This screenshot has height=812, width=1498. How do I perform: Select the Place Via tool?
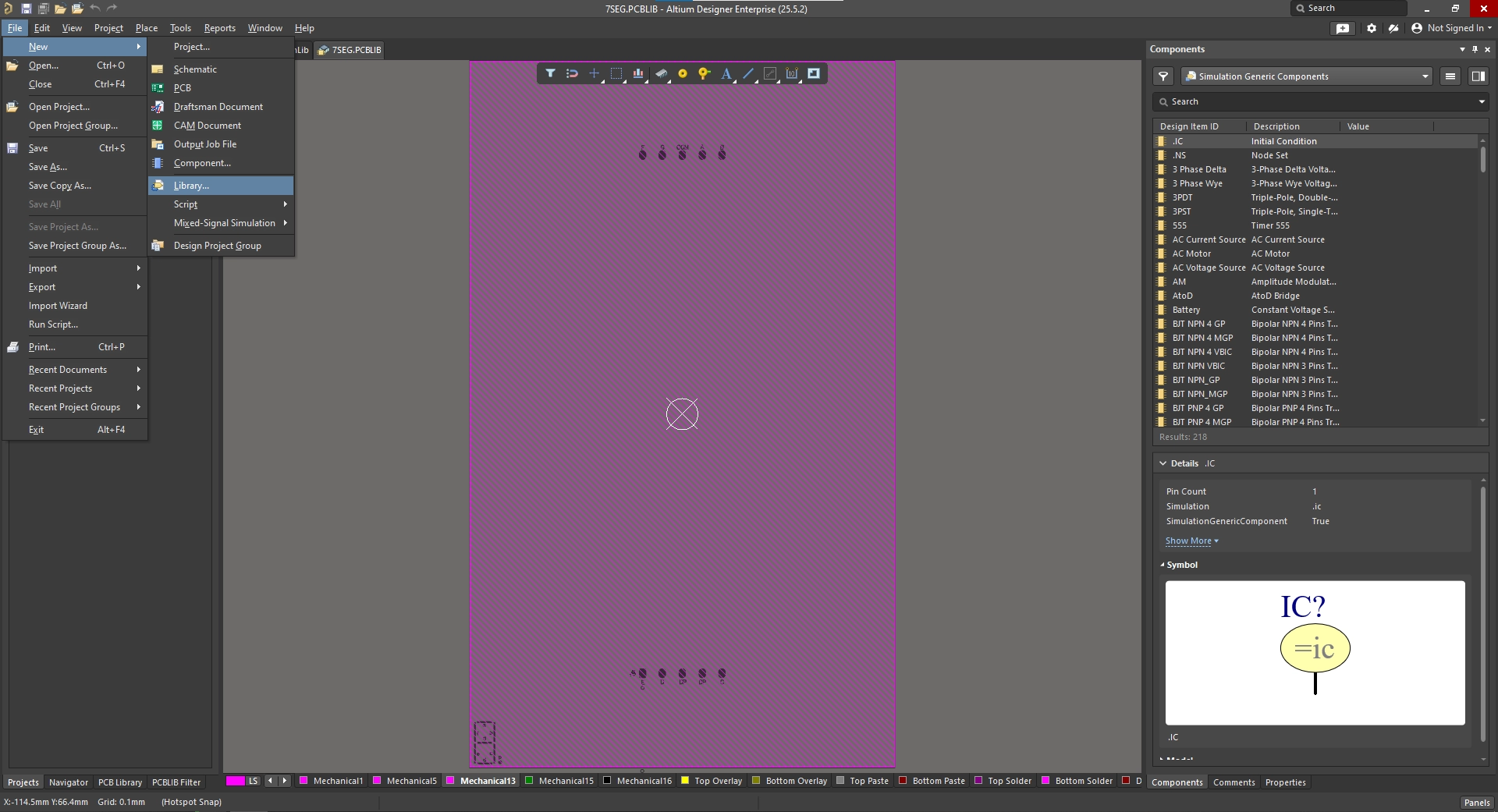704,73
